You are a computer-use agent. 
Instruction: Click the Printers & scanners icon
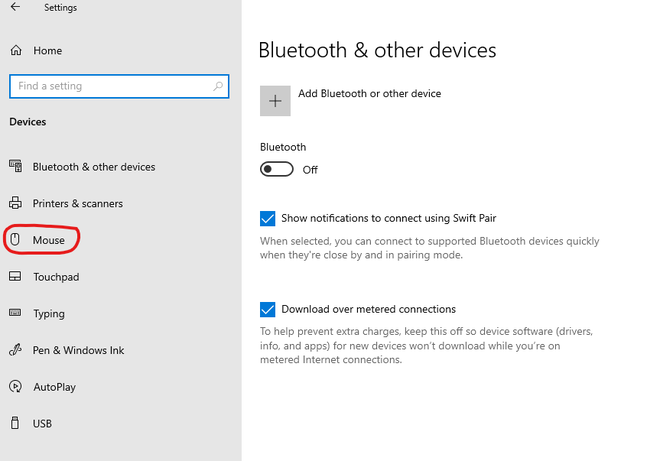pyautogui.click(x=15, y=203)
